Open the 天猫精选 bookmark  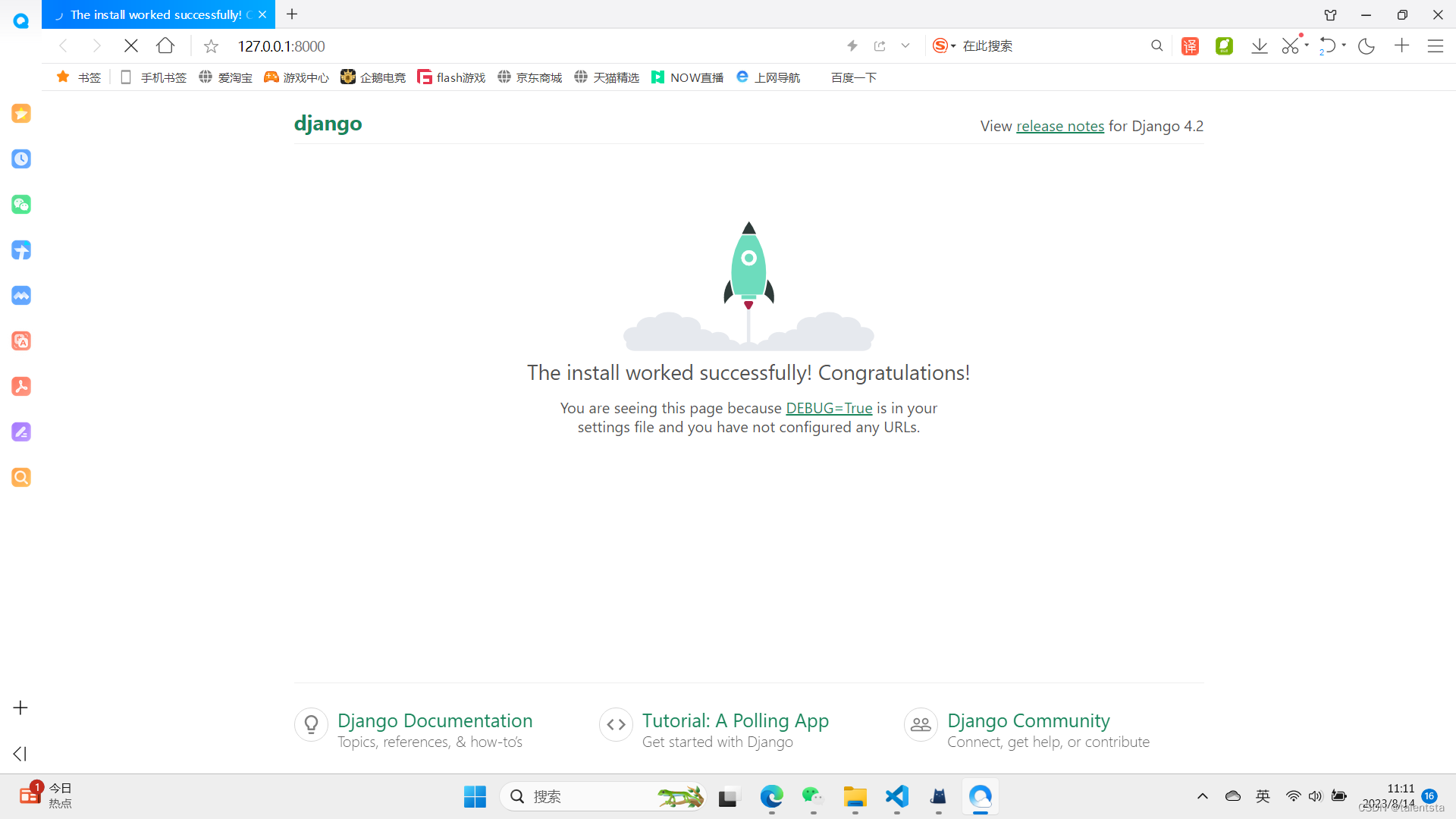click(607, 77)
